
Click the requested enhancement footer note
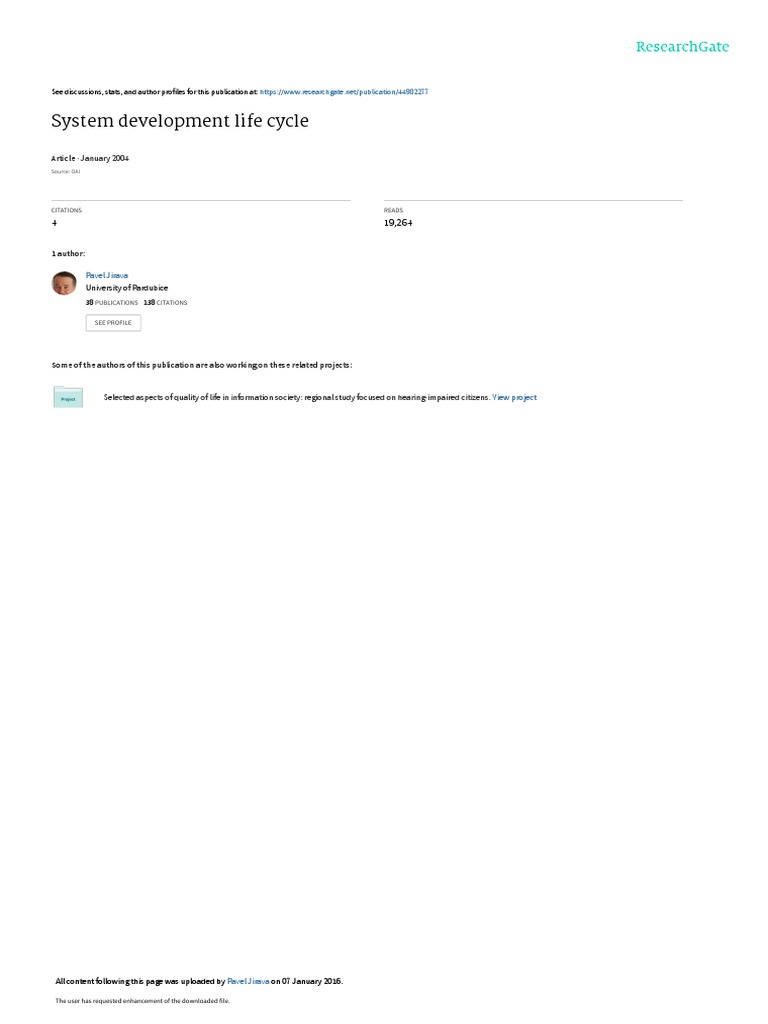142,1000
